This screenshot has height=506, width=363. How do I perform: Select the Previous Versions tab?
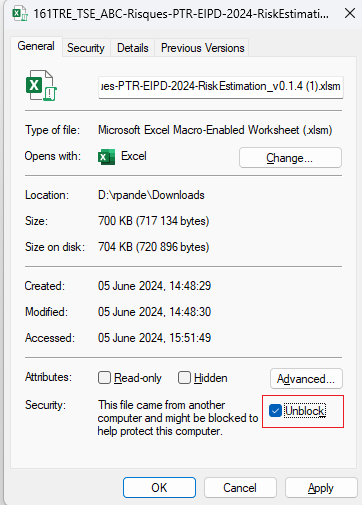[x=203, y=48]
